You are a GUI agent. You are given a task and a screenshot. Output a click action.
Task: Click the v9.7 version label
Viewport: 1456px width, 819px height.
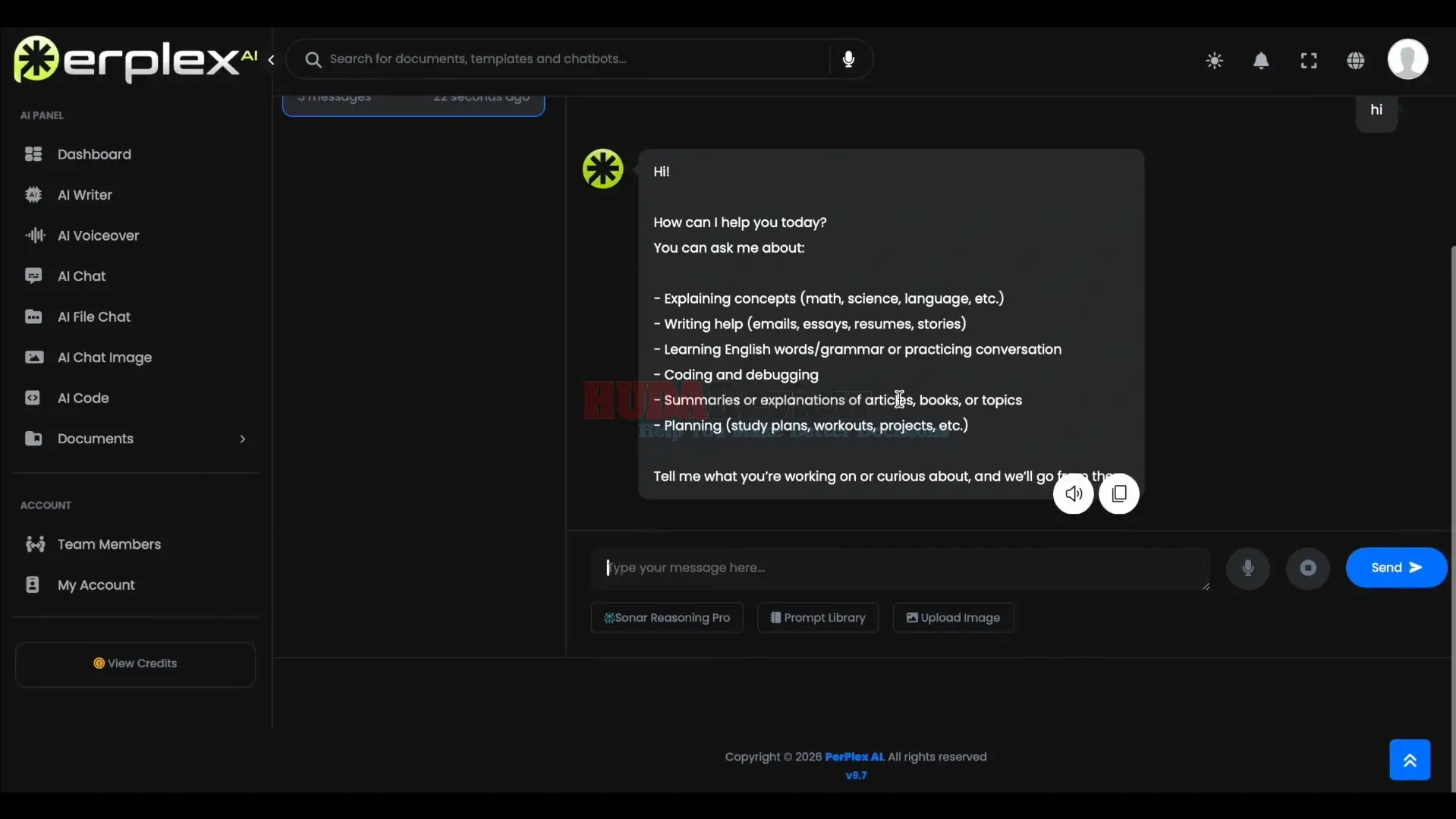click(x=856, y=775)
